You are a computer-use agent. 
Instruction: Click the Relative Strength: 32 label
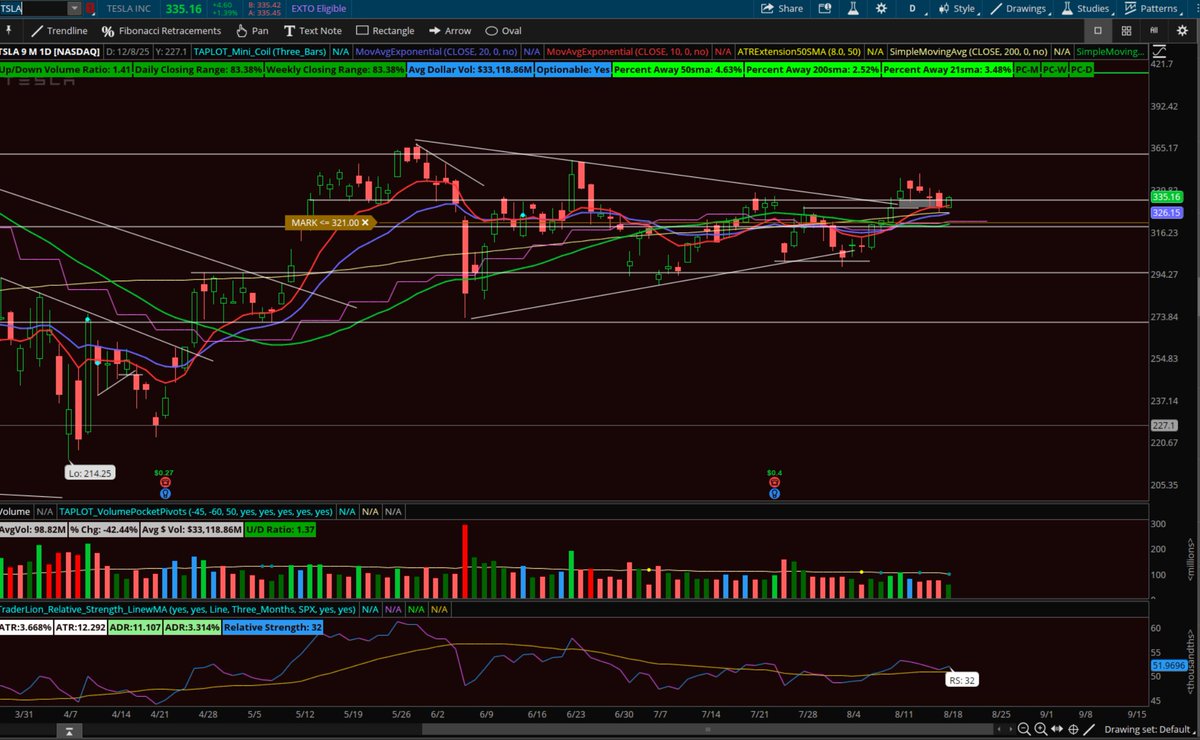pyautogui.click(x=272, y=627)
